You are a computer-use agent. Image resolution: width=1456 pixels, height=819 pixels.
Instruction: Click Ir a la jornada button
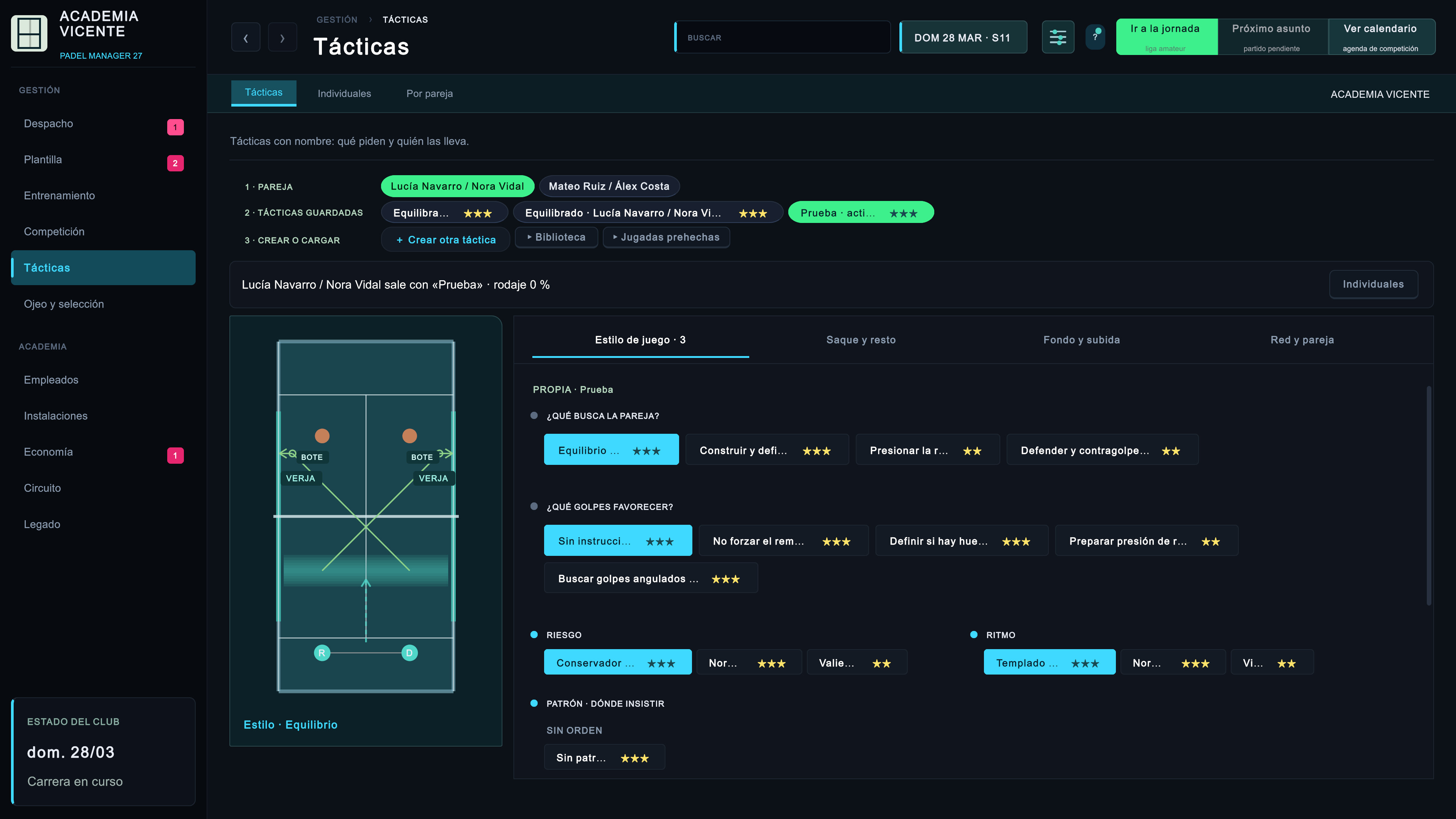click(x=1167, y=37)
